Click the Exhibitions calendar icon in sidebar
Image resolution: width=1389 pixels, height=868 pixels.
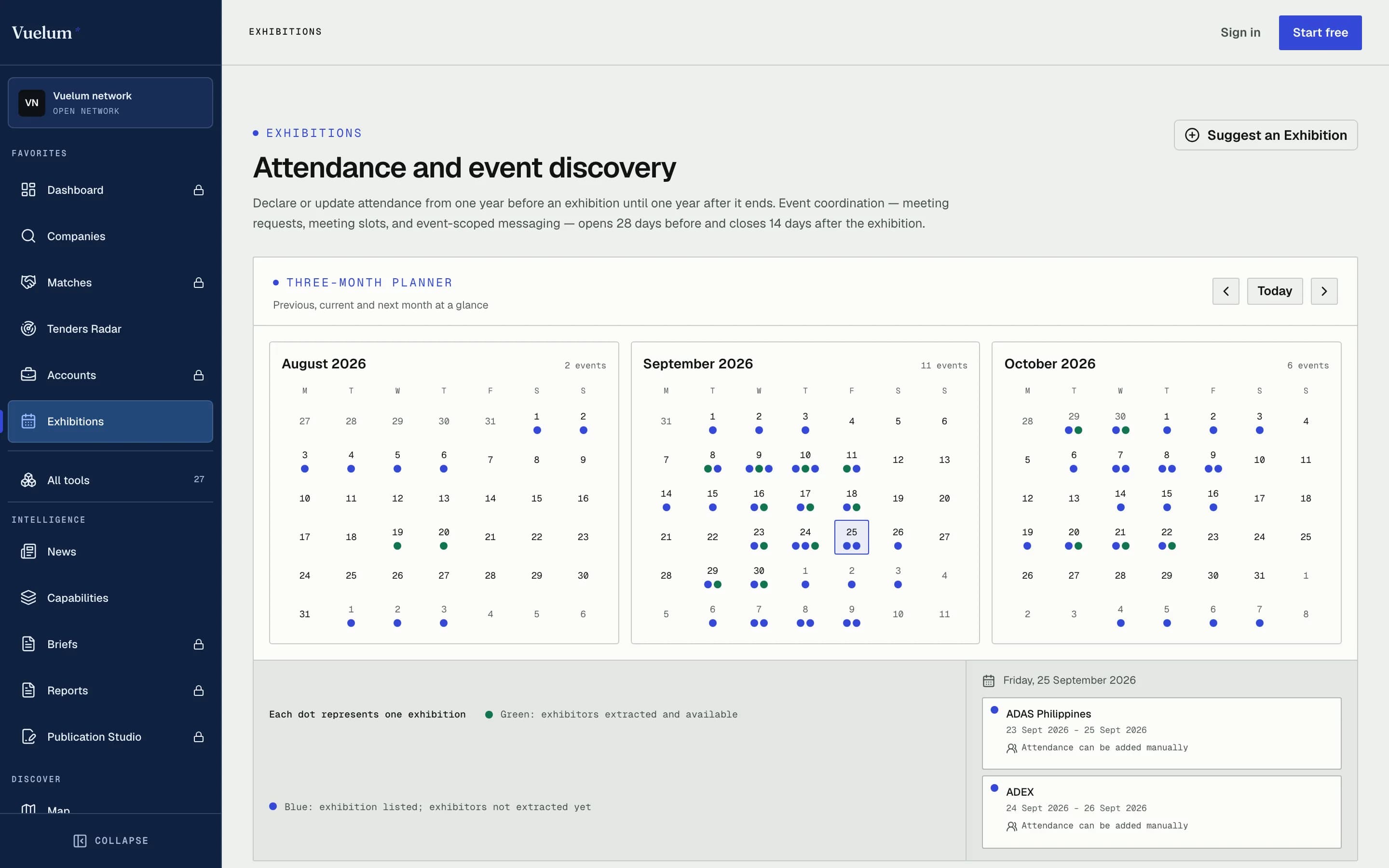28,421
